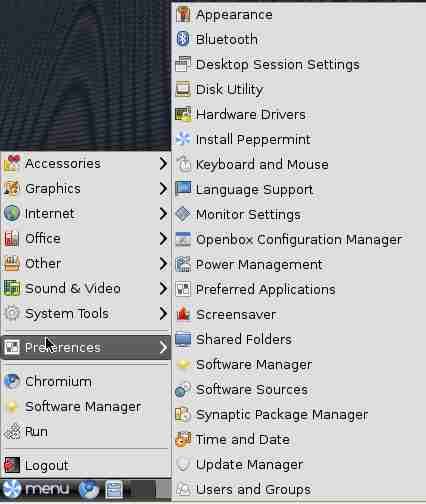Open the Office category
The height and width of the screenshot is (504, 426).
click(86, 238)
